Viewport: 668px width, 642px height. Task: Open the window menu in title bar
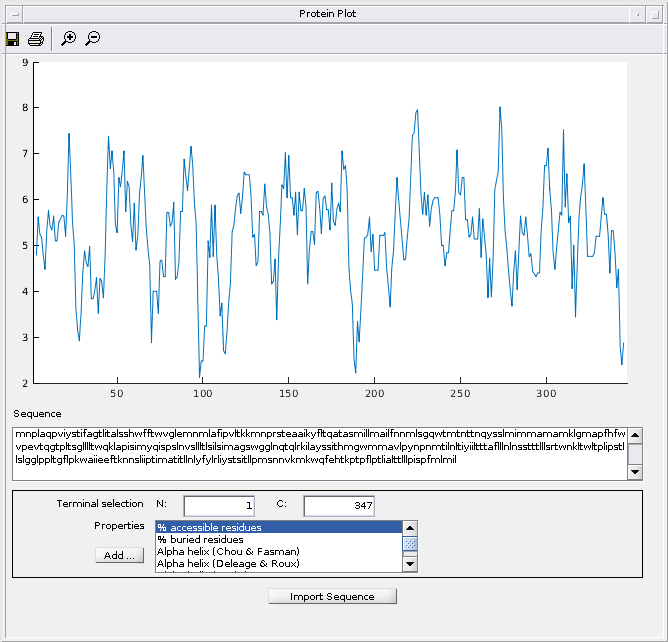[x=12, y=13]
